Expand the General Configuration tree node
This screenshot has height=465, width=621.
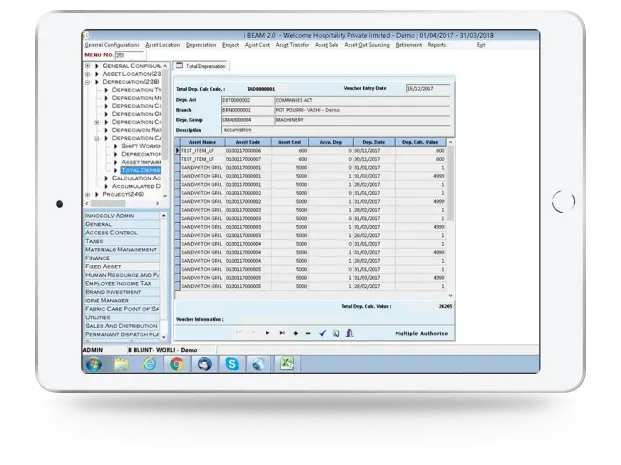[88, 66]
